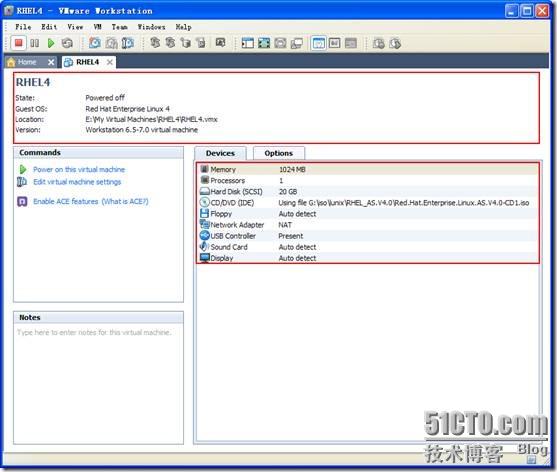Click the RHEL4.vmx location path
The height and width of the screenshot is (472, 557).
click(x=151, y=119)
